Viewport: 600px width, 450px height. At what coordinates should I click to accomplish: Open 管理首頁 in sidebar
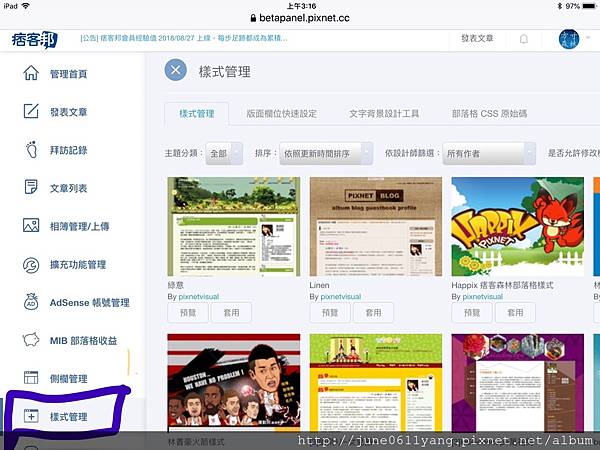pyautogui.click(x=68, y=74)
